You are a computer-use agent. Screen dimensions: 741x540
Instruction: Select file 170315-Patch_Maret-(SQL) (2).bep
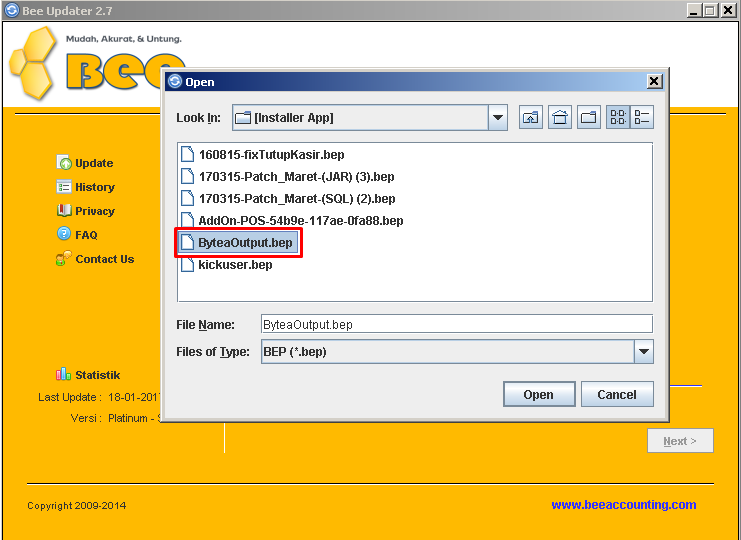point(288,198)
